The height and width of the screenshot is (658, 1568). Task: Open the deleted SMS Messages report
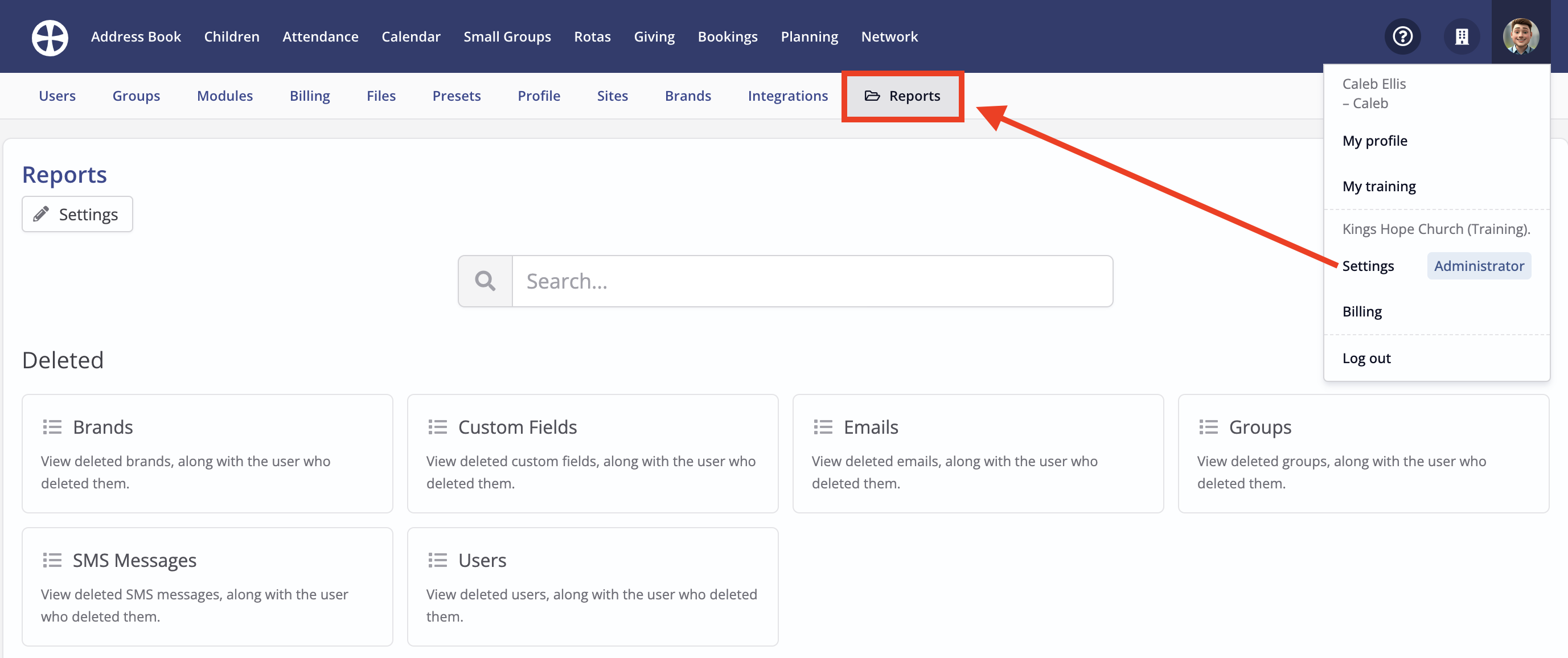[208, 587]
